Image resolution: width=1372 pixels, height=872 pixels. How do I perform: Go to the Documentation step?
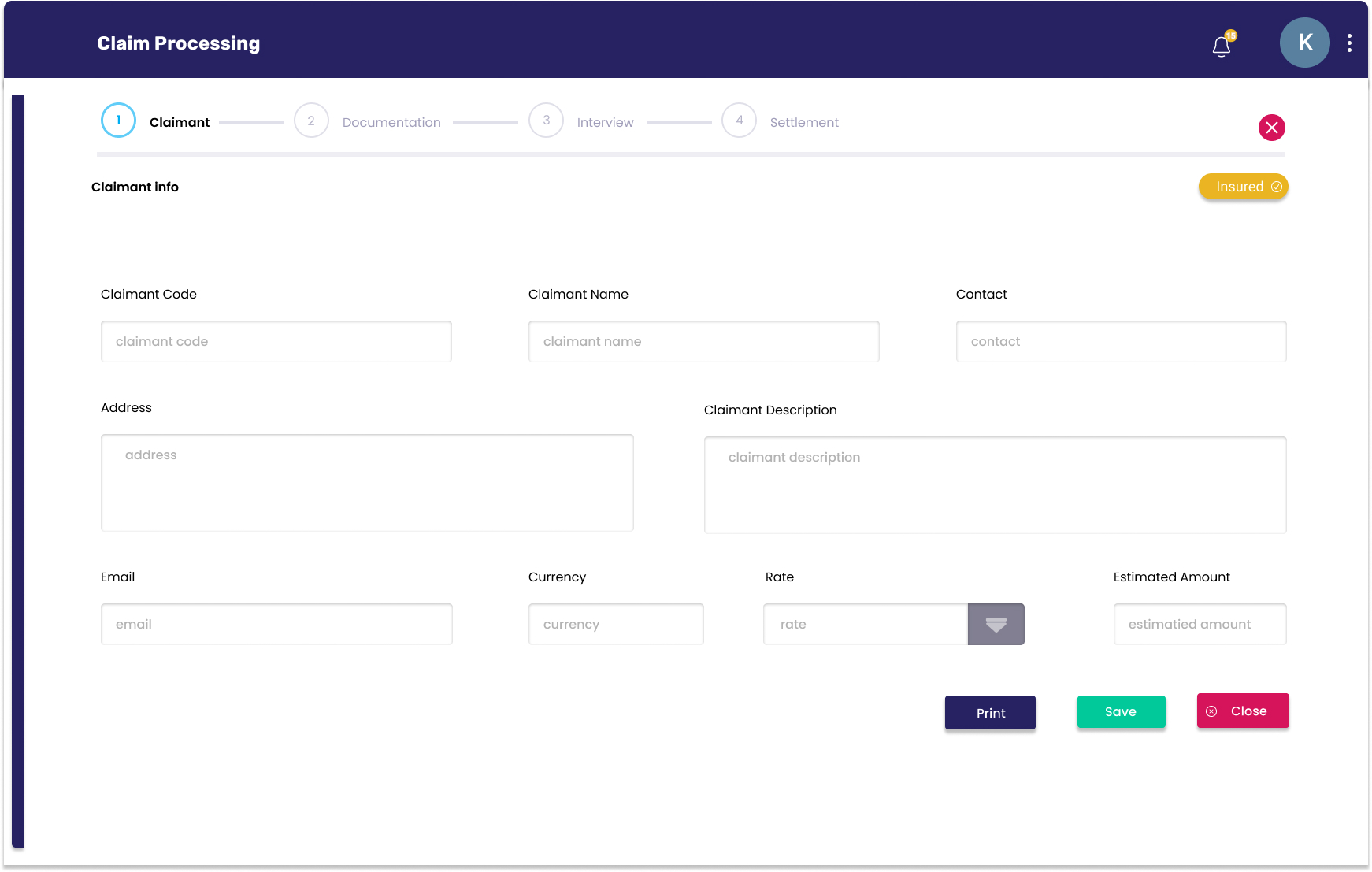[x=391, y=122]
